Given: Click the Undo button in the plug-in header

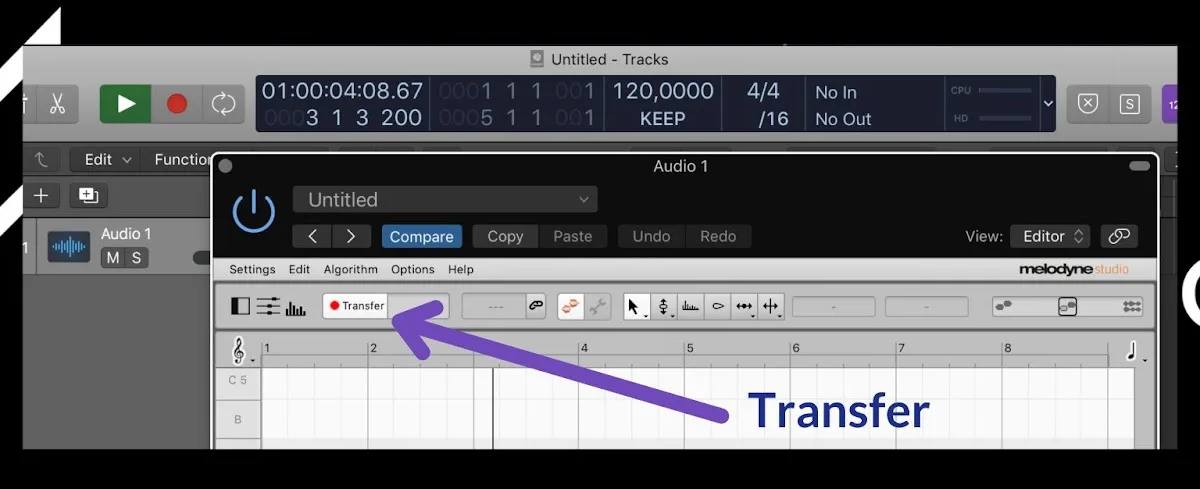Looking at the screenshot, I should (651, 237).
